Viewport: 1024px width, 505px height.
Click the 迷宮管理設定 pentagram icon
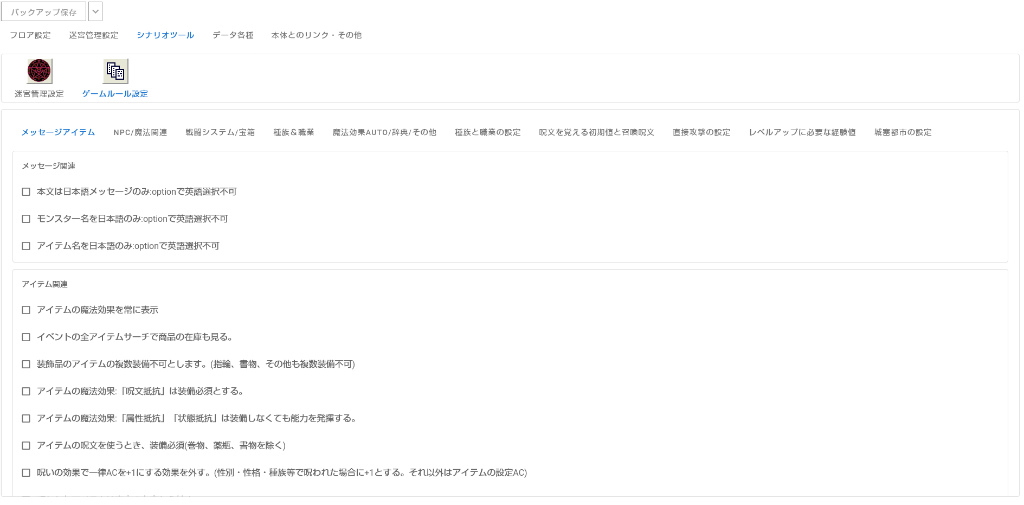[39, 71]
